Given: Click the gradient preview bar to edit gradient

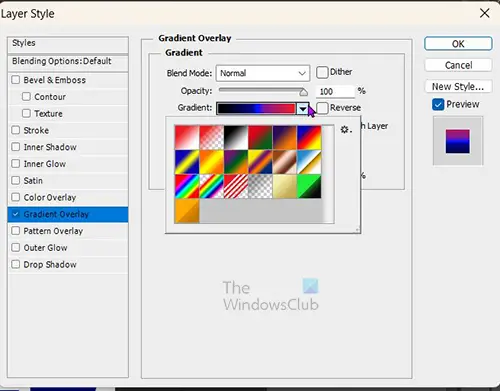Looking at the screenshot, I should pyautogui.click(x=256, y=109).
